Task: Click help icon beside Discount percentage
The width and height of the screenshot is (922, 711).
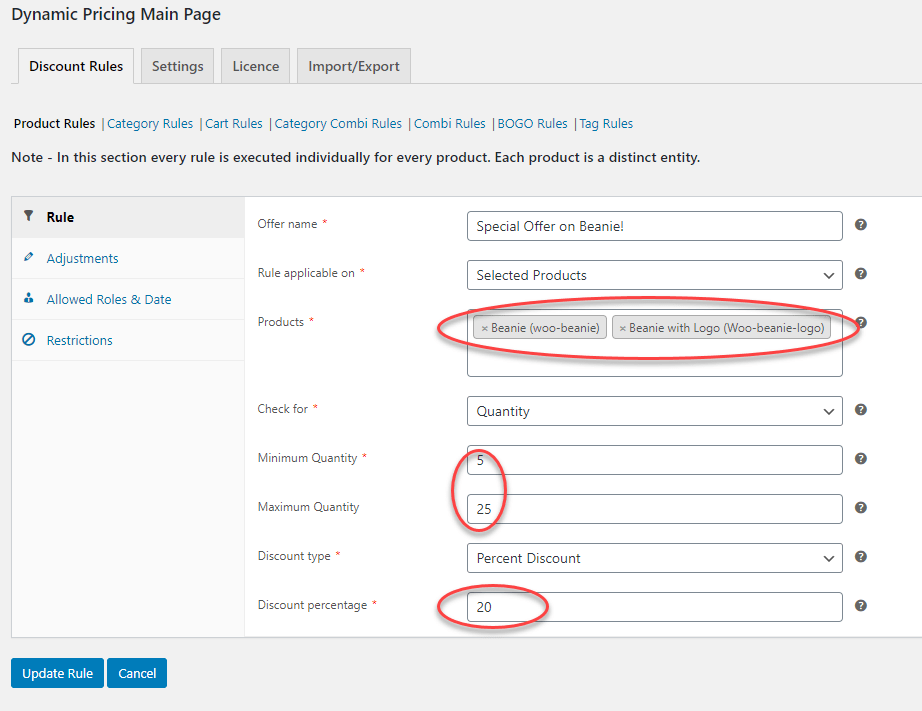Action: (860, 606)
